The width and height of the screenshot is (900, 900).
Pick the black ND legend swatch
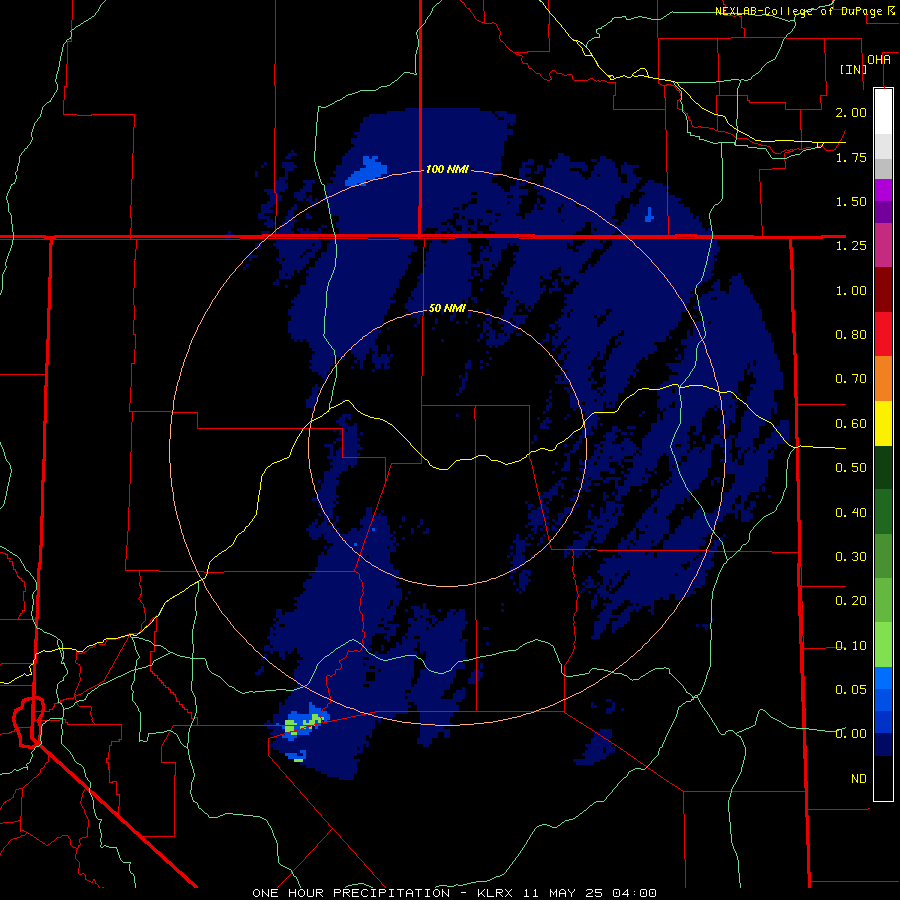[x=883, y=778]
